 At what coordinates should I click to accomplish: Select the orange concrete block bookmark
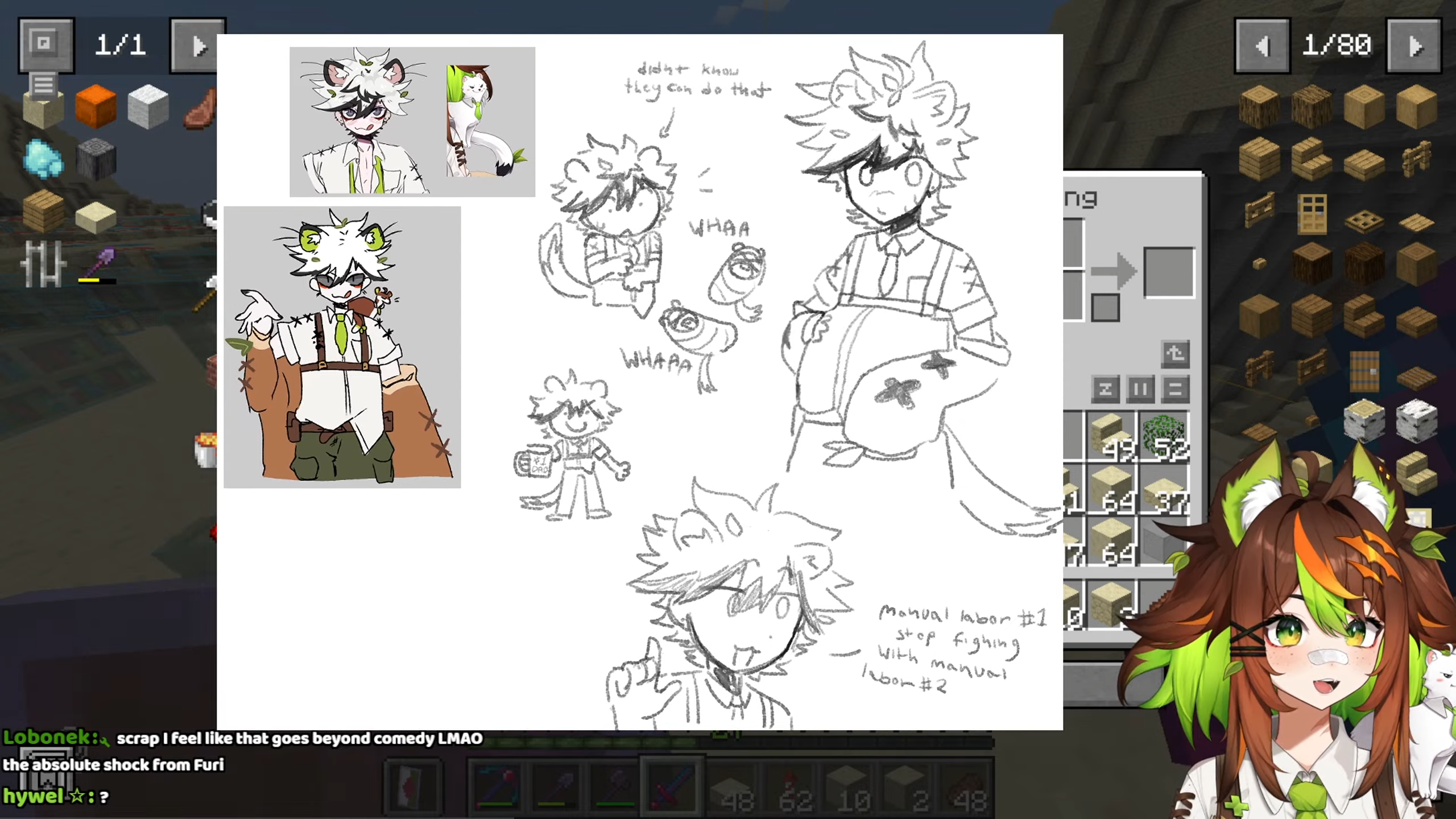(x=96, y=106)
